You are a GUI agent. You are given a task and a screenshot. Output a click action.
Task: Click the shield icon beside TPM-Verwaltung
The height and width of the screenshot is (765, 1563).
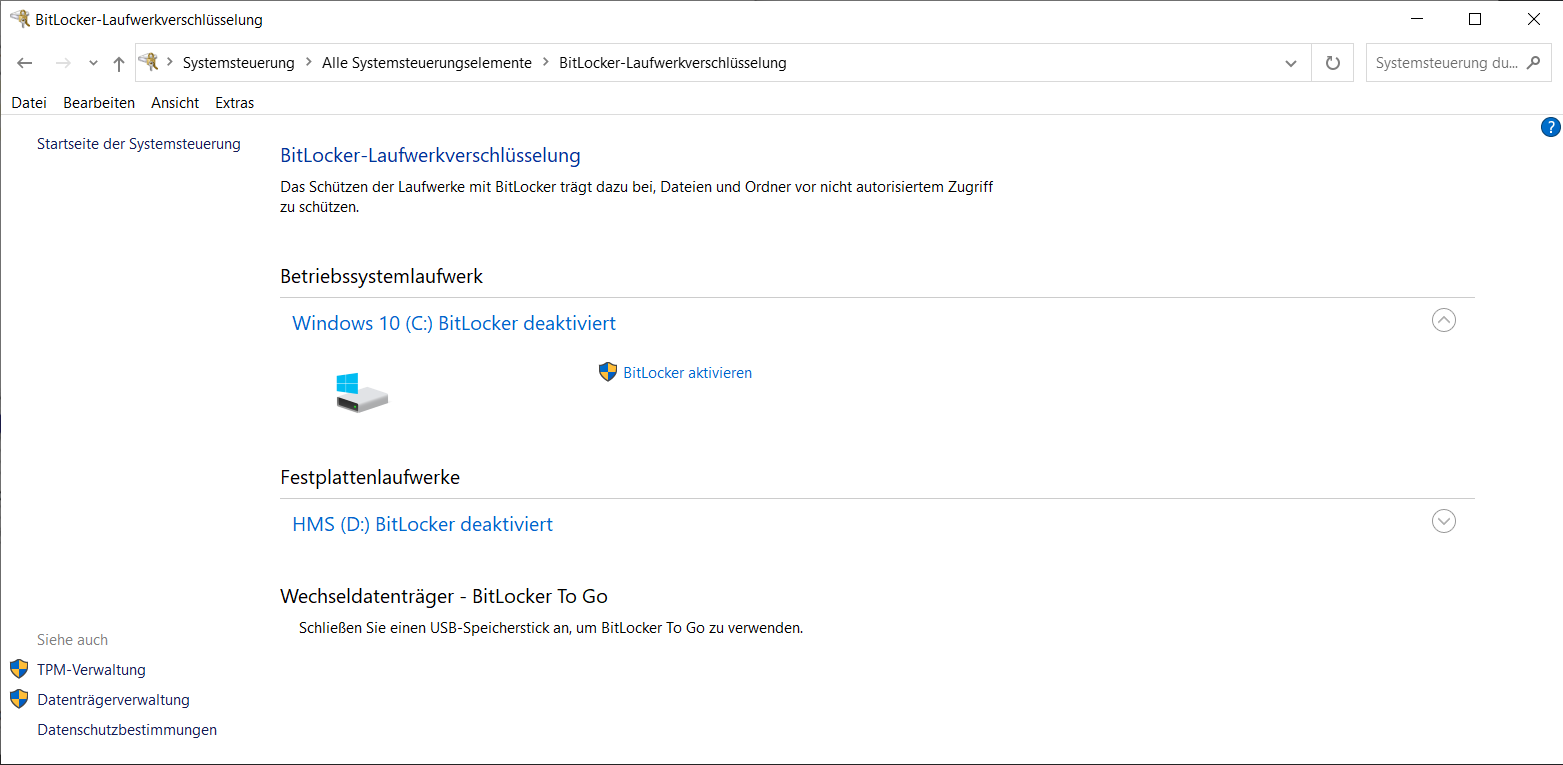click(19, 669)
